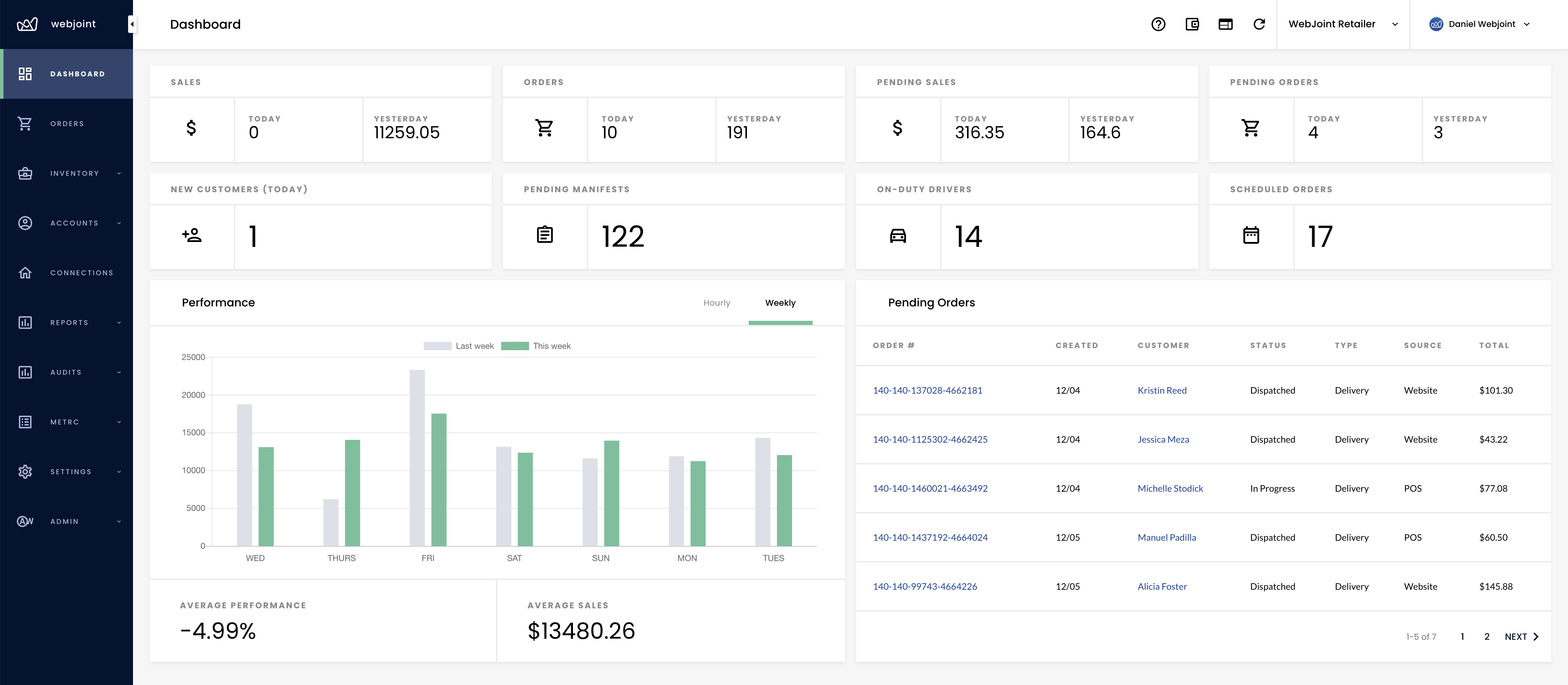Image resolution: width=1568 pixels, height=685 pixels.
Task: View customer Michelle Stodick
Action: (x=1170, y=488)
